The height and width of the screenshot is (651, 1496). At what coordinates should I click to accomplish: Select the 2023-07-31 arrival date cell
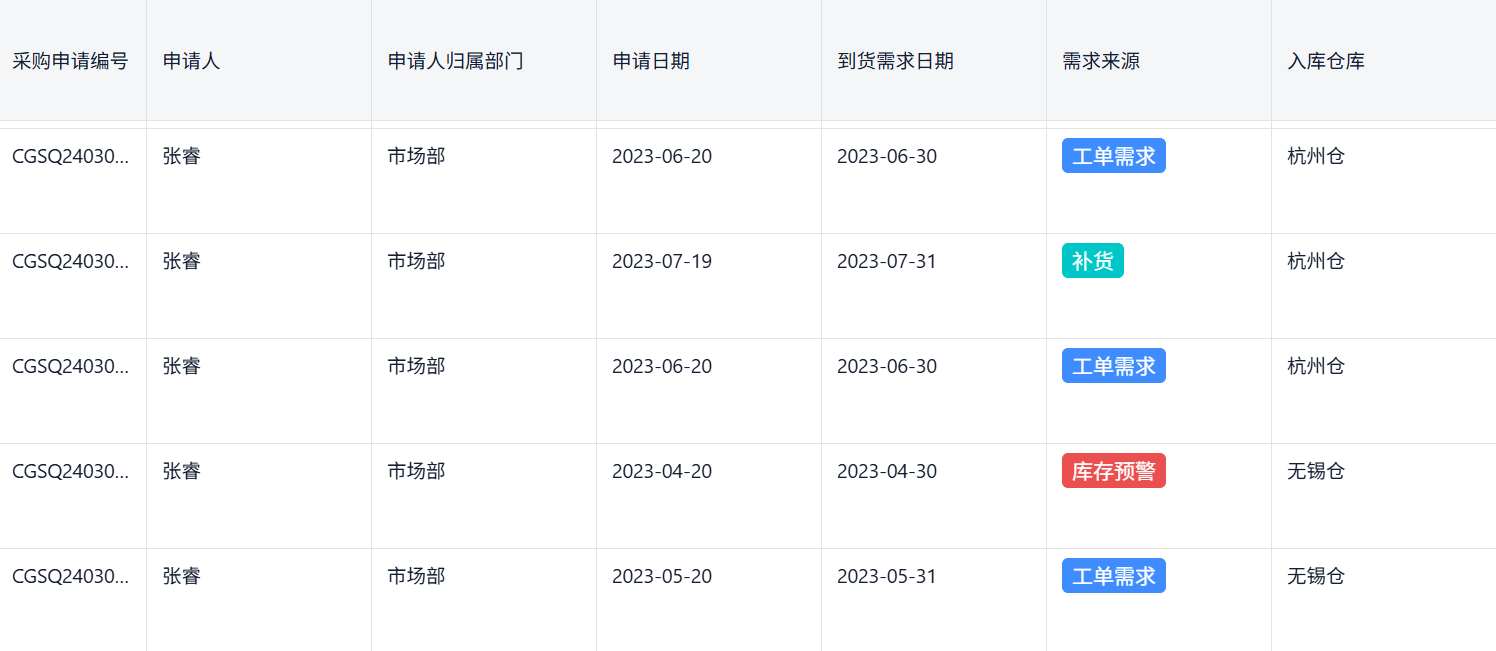(x=887, y=261)
